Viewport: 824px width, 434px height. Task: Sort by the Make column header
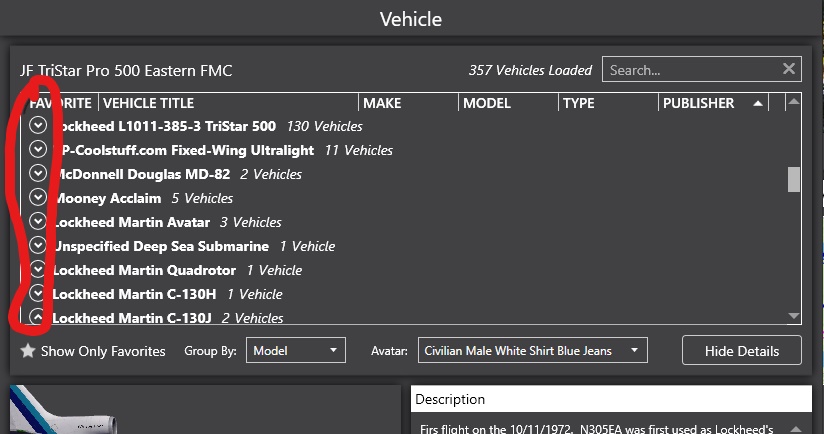click(408, 103)
